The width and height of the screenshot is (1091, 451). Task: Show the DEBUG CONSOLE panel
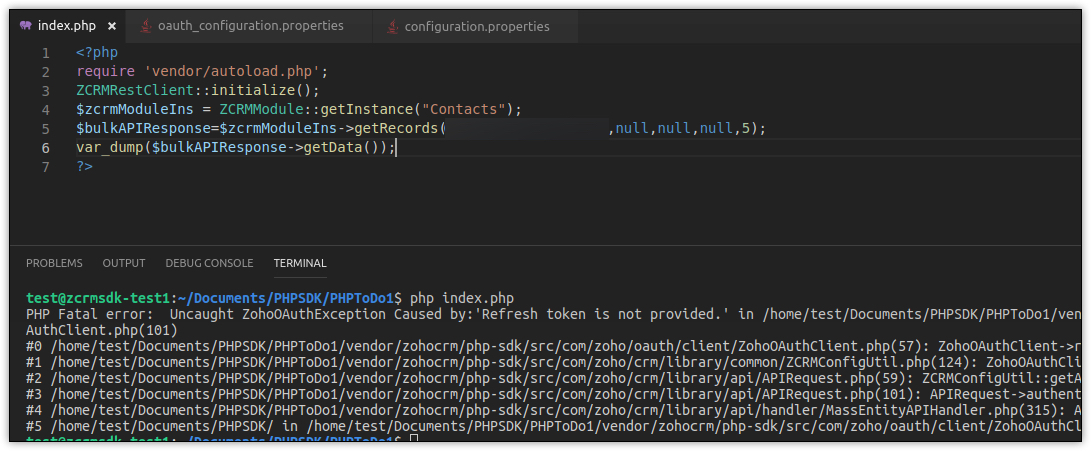[209, 263]
